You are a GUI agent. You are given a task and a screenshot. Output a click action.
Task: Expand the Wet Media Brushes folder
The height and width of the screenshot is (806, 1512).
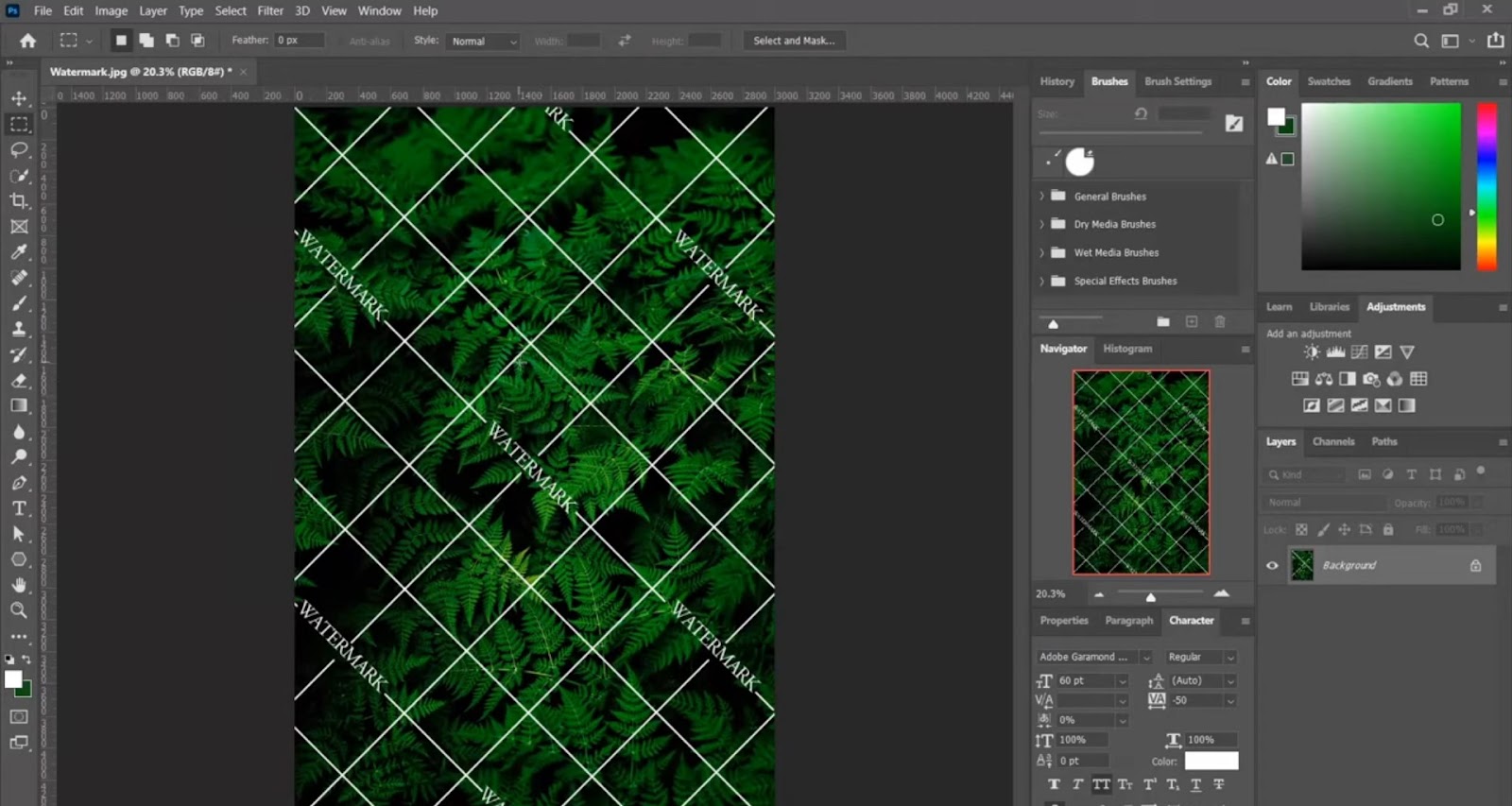tap(1042, 253)
